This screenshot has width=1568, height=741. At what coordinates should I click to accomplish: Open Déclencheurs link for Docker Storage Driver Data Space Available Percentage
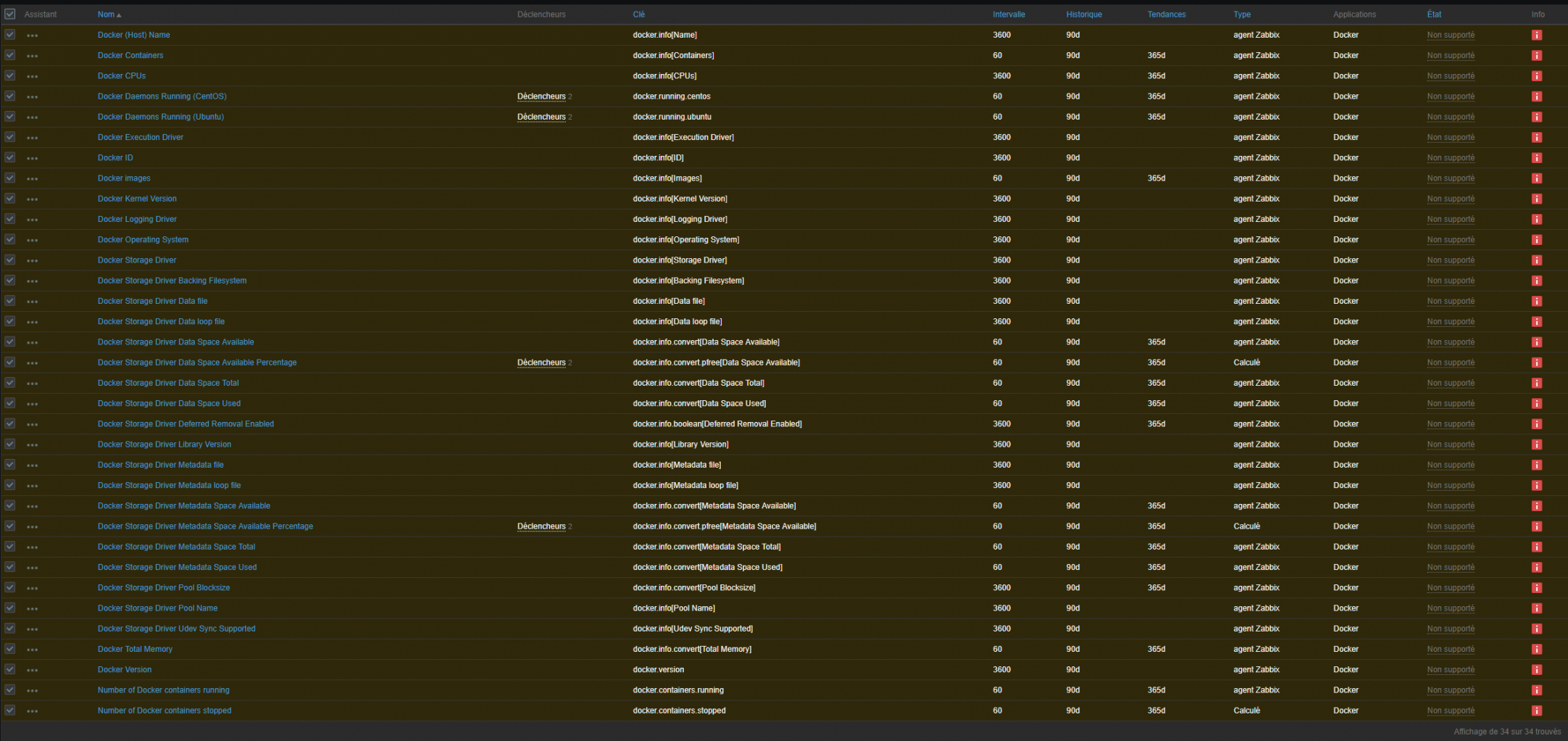click(x=541, y=363)
